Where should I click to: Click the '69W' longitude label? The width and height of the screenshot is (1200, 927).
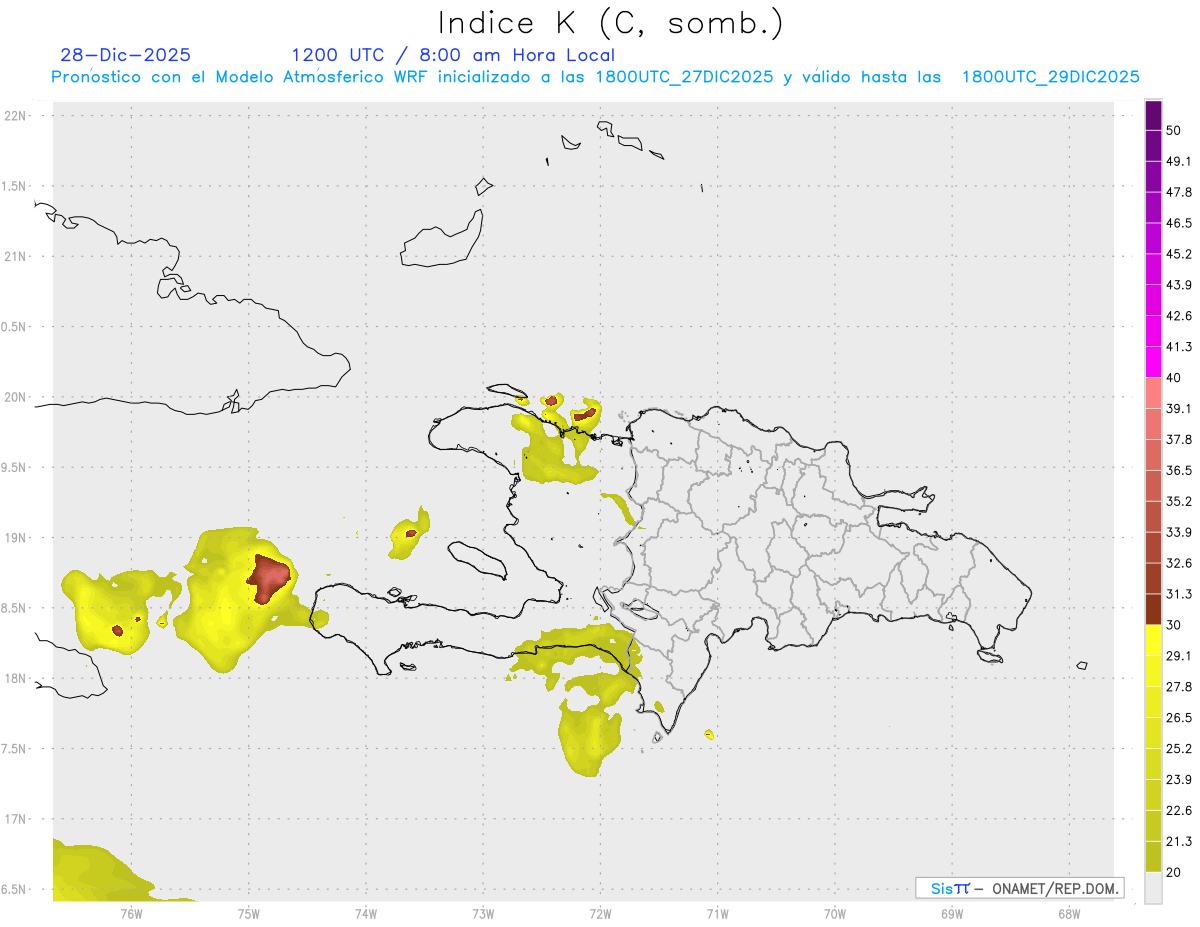tap(952, 913)
